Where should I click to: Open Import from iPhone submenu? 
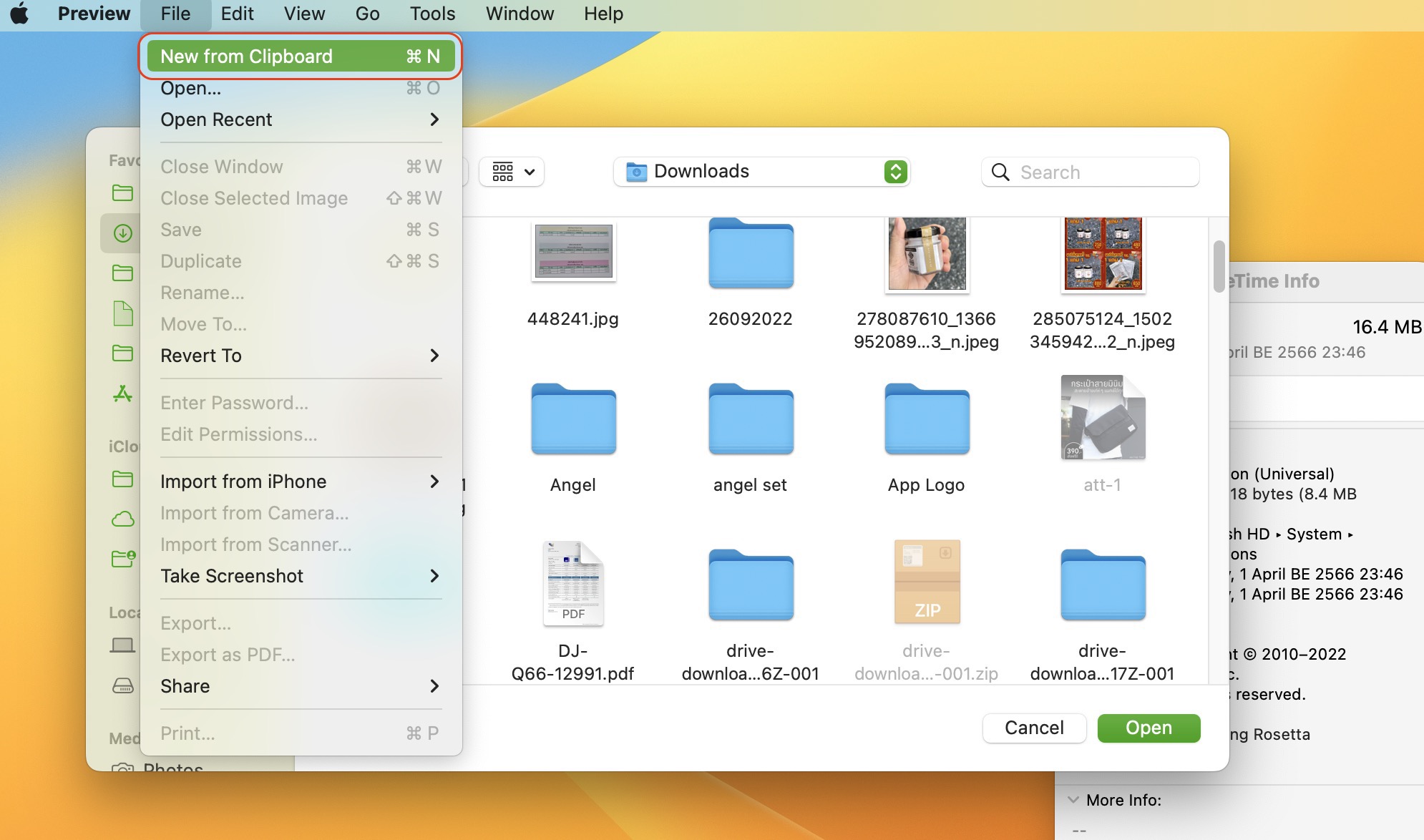(x=301, y=482)
